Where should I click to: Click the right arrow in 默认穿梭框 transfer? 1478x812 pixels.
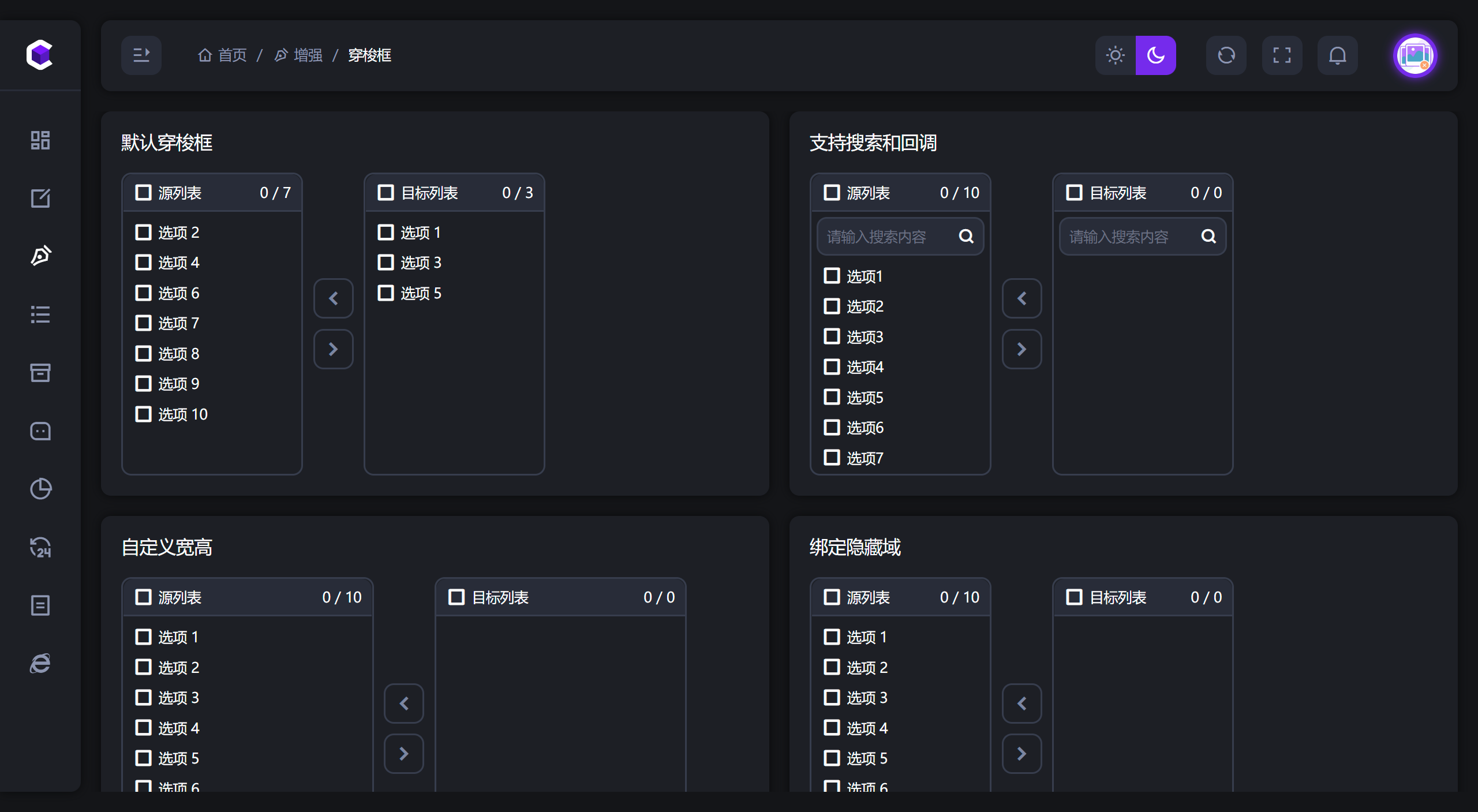pyautogui.click(x=334, y=349)
